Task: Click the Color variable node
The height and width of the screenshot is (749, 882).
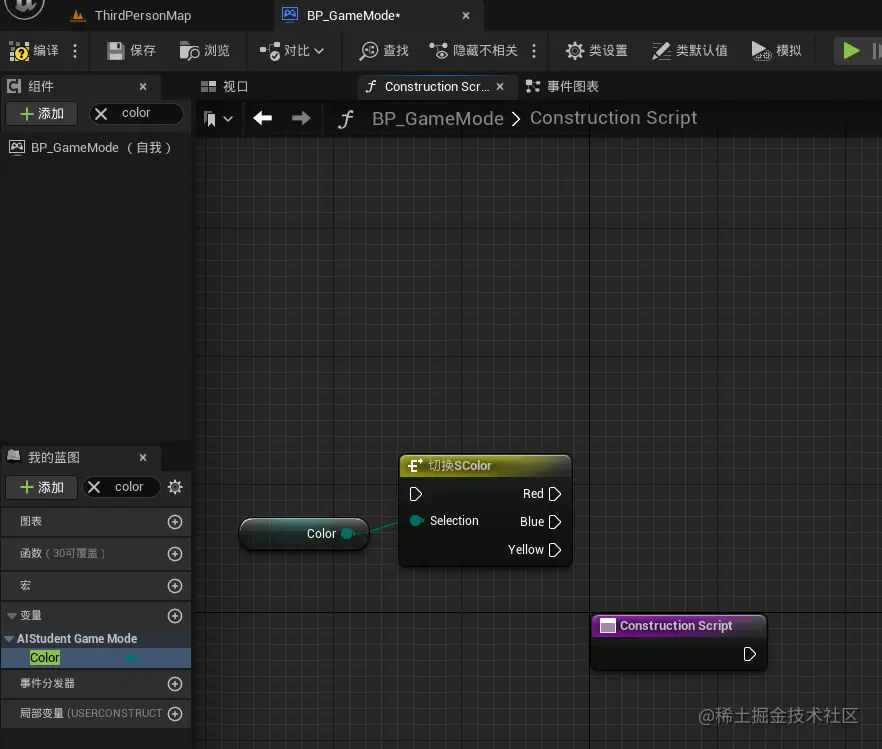Action: click(304, 534)
